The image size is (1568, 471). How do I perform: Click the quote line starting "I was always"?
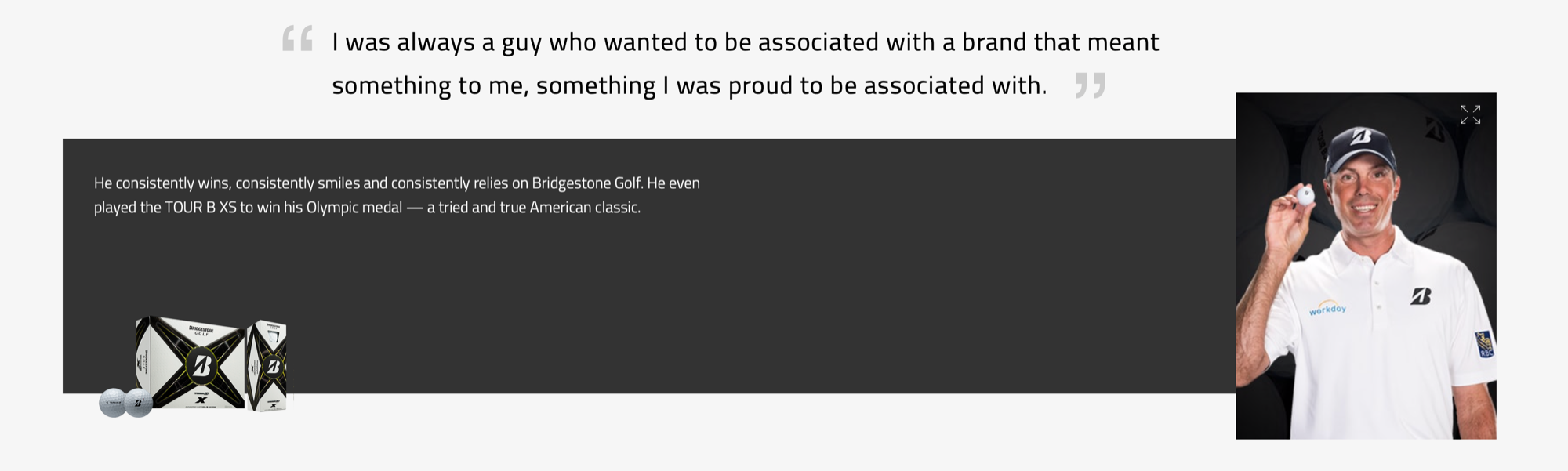(x=745, y=42)
